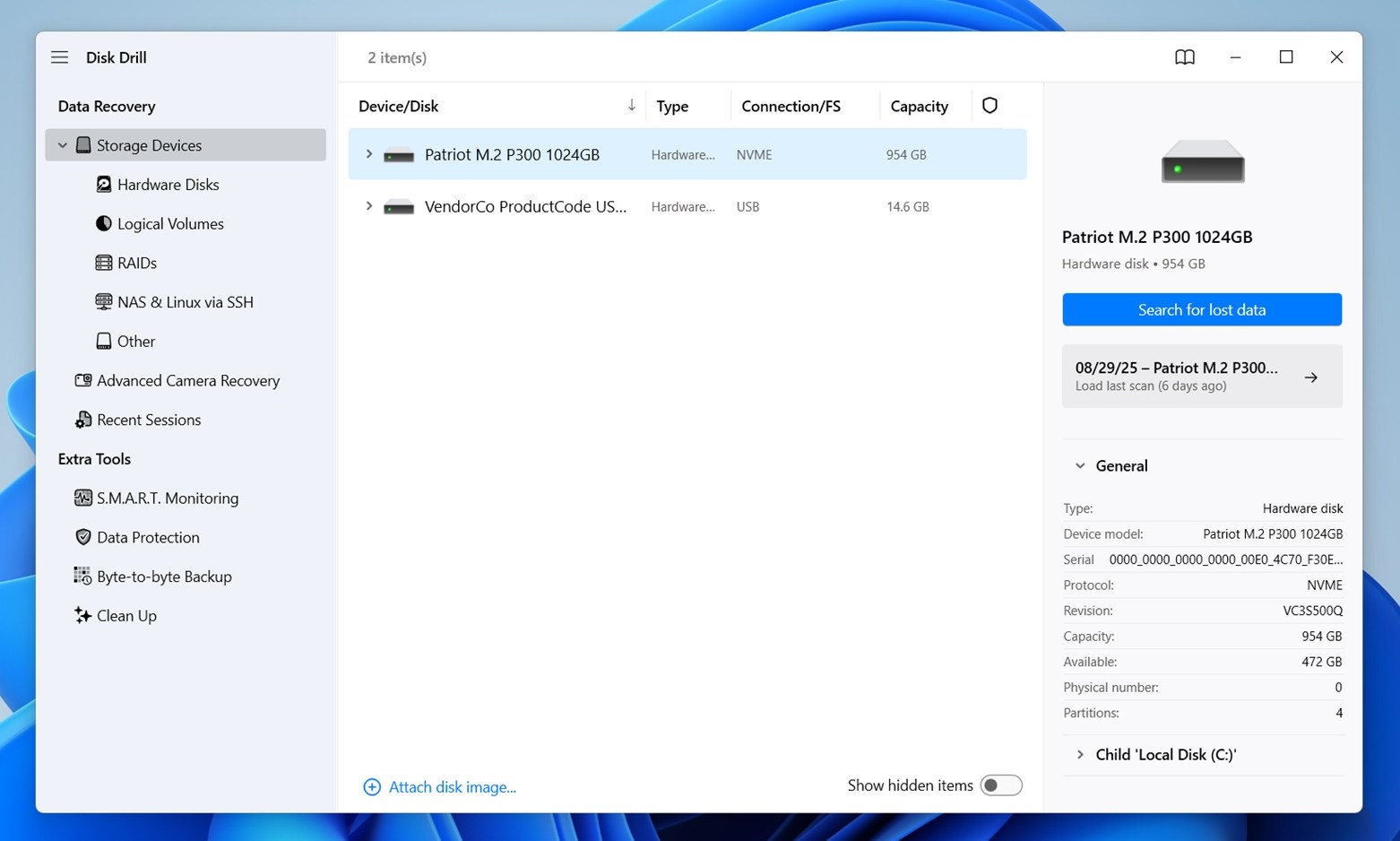Image resolution: width=1400 pixels, height=841 pixels.
Task: Select Advanced Camera Recovery
Action: pyautogui.click(x=188, y=380)
